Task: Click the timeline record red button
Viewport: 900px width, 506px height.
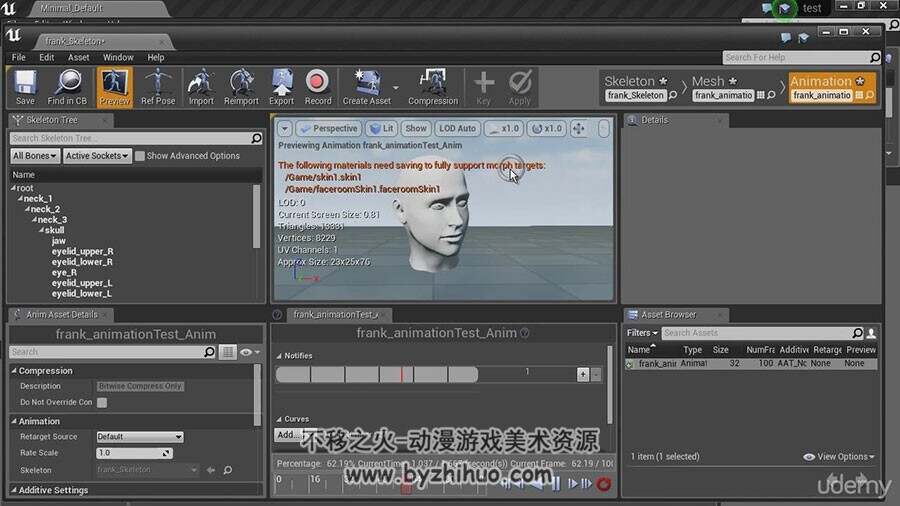Action: click(x=603, y=484)
